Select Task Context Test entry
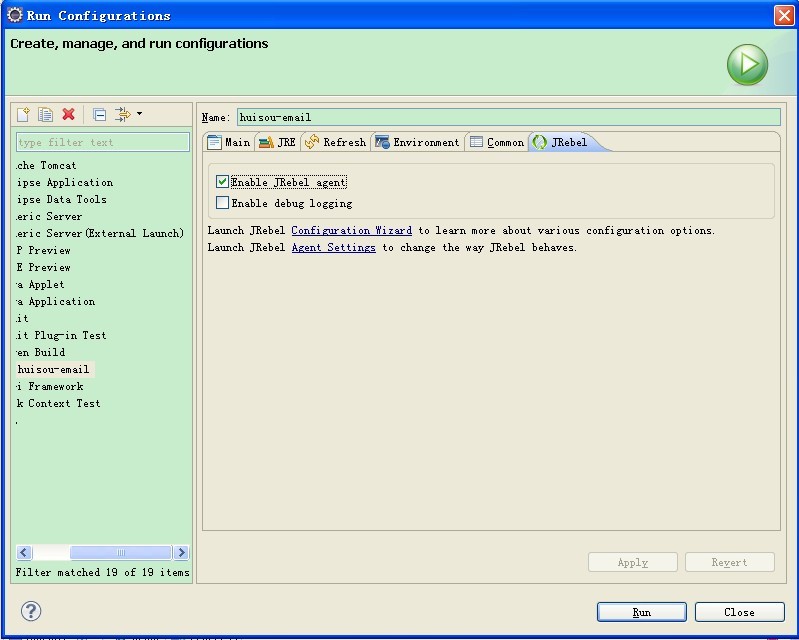 (58, 403)
